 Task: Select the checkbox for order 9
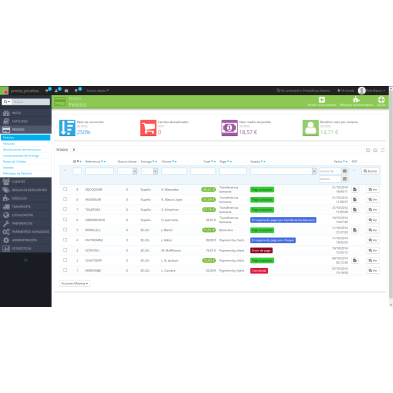[x=65, y=189]
